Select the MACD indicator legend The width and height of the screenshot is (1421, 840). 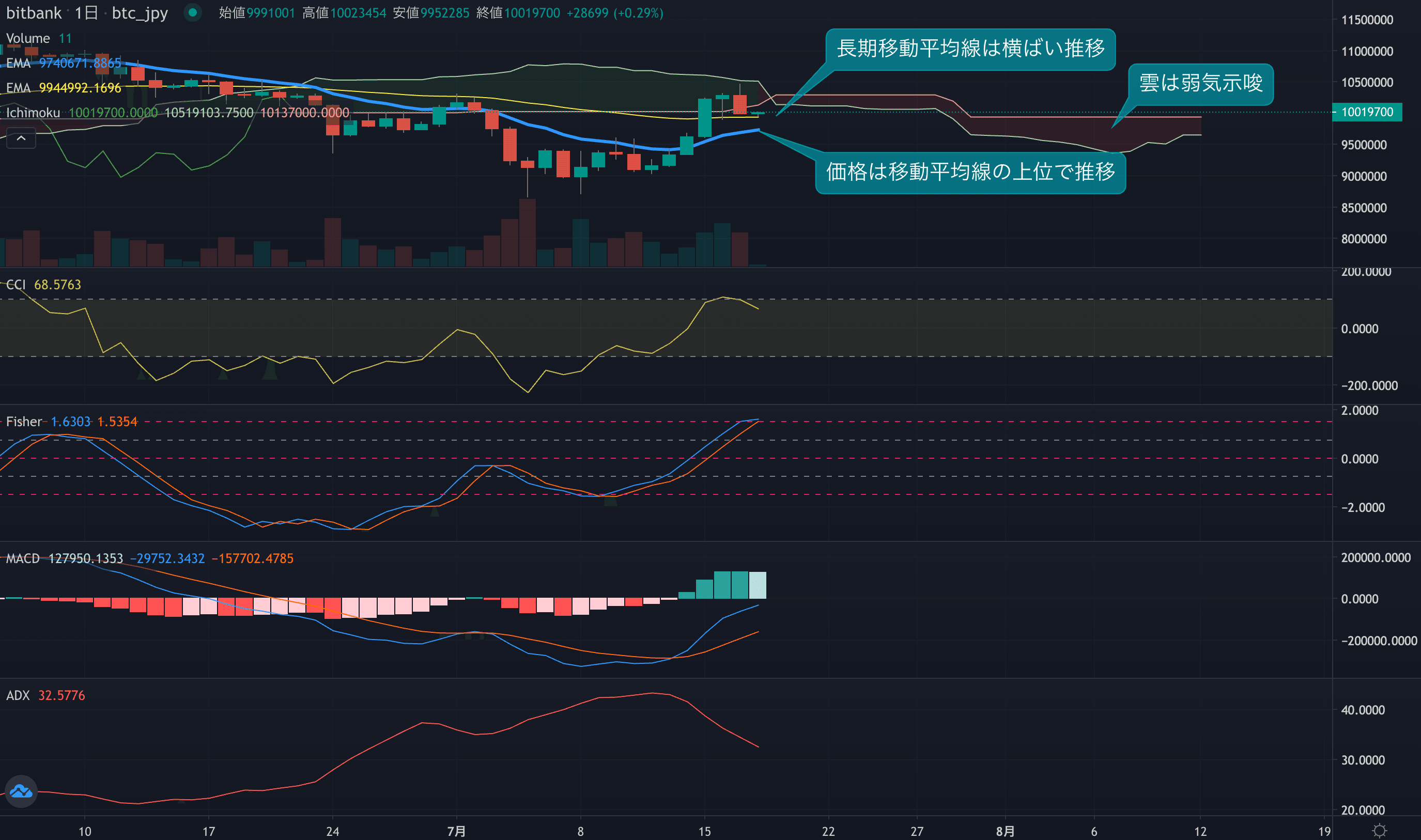[x=23, y=558]
